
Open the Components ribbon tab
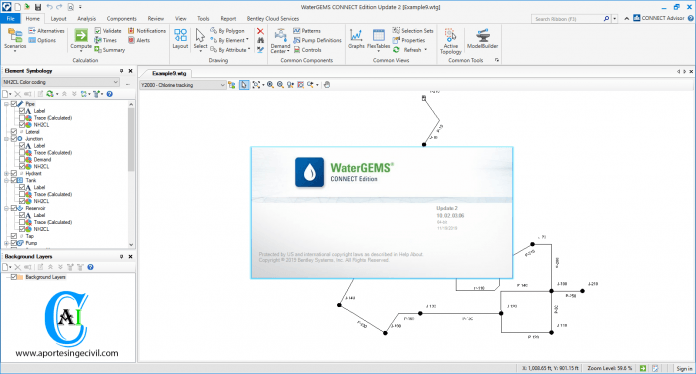click(x=122, y=19)
